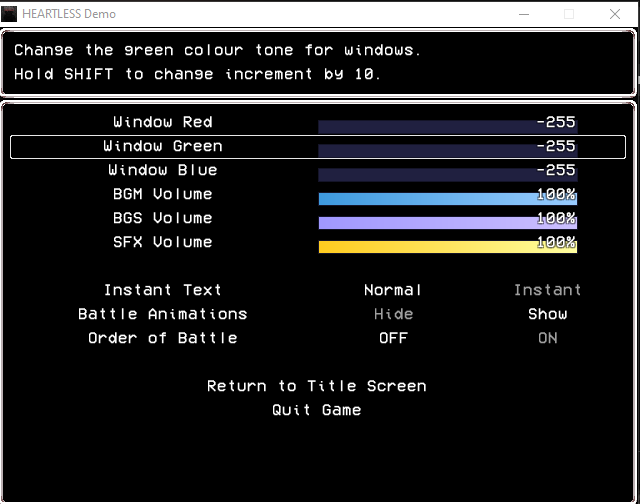The height and width of the screenshot is (504, 640).
Task: Choose Hide for Battle Animations
Action: click(393, 314)
